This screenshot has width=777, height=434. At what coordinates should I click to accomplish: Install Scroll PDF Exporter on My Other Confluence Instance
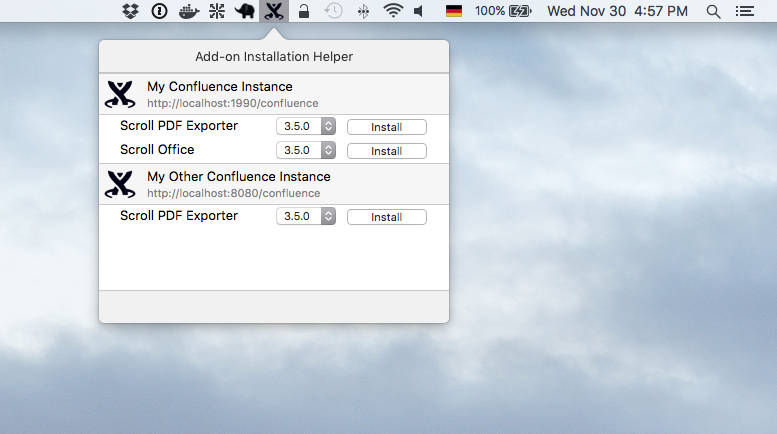[387, 217]
